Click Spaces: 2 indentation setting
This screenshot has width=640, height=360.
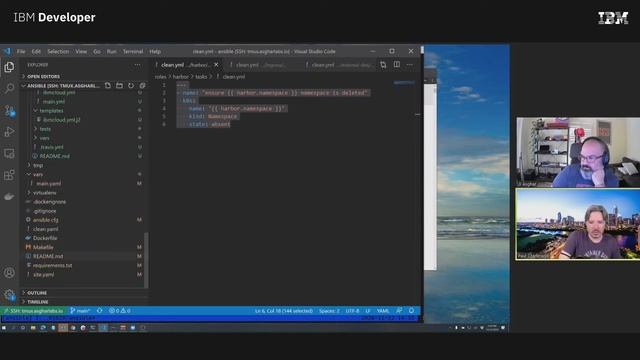click(x=329, y=311)
